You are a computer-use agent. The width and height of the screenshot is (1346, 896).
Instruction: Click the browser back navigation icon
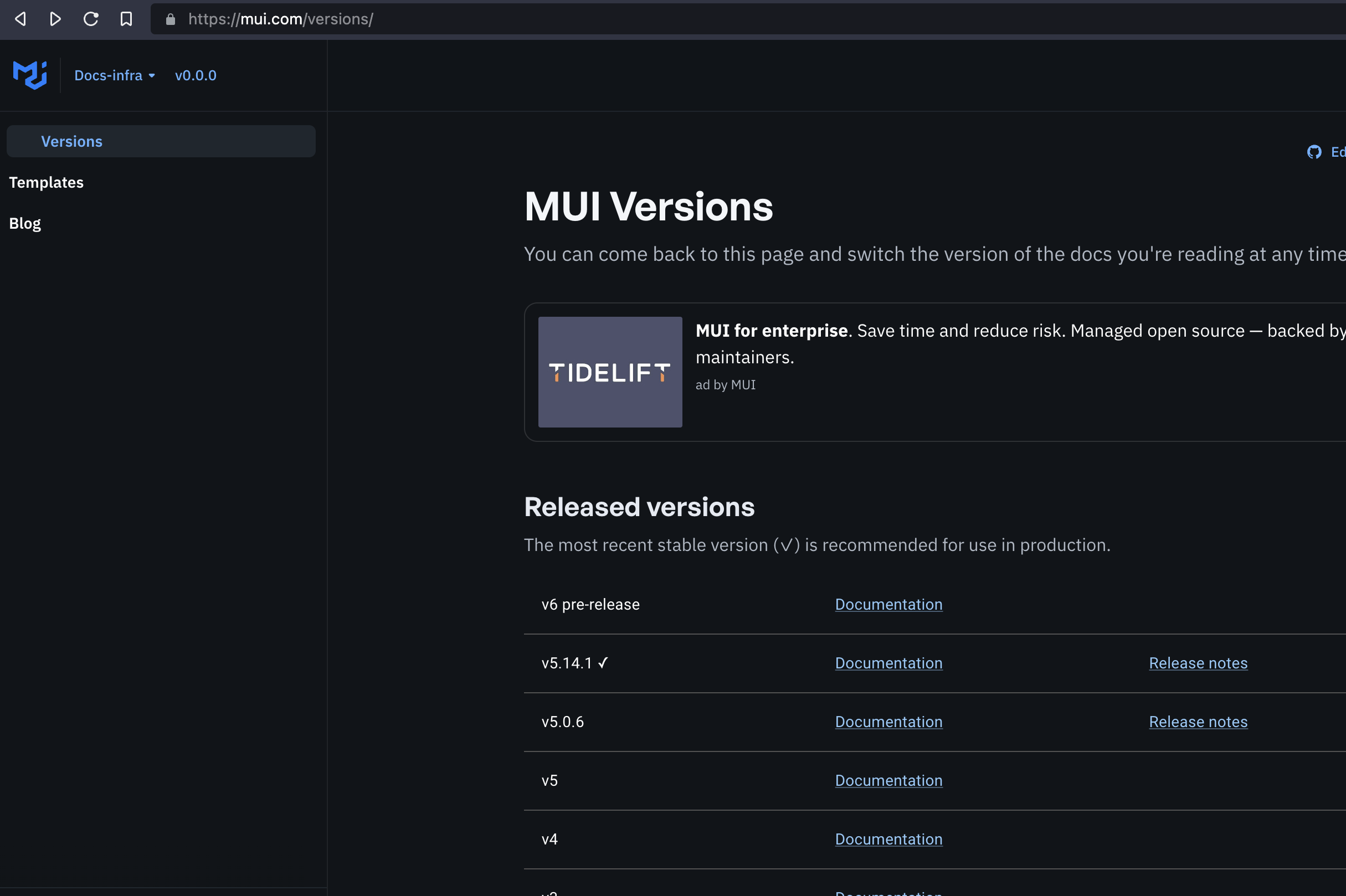tap(20, 19)
